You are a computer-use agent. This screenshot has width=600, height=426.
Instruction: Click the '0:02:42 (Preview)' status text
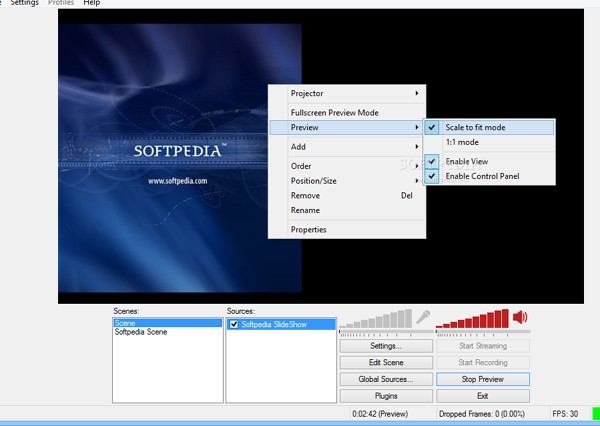click(x=380, y=414)
